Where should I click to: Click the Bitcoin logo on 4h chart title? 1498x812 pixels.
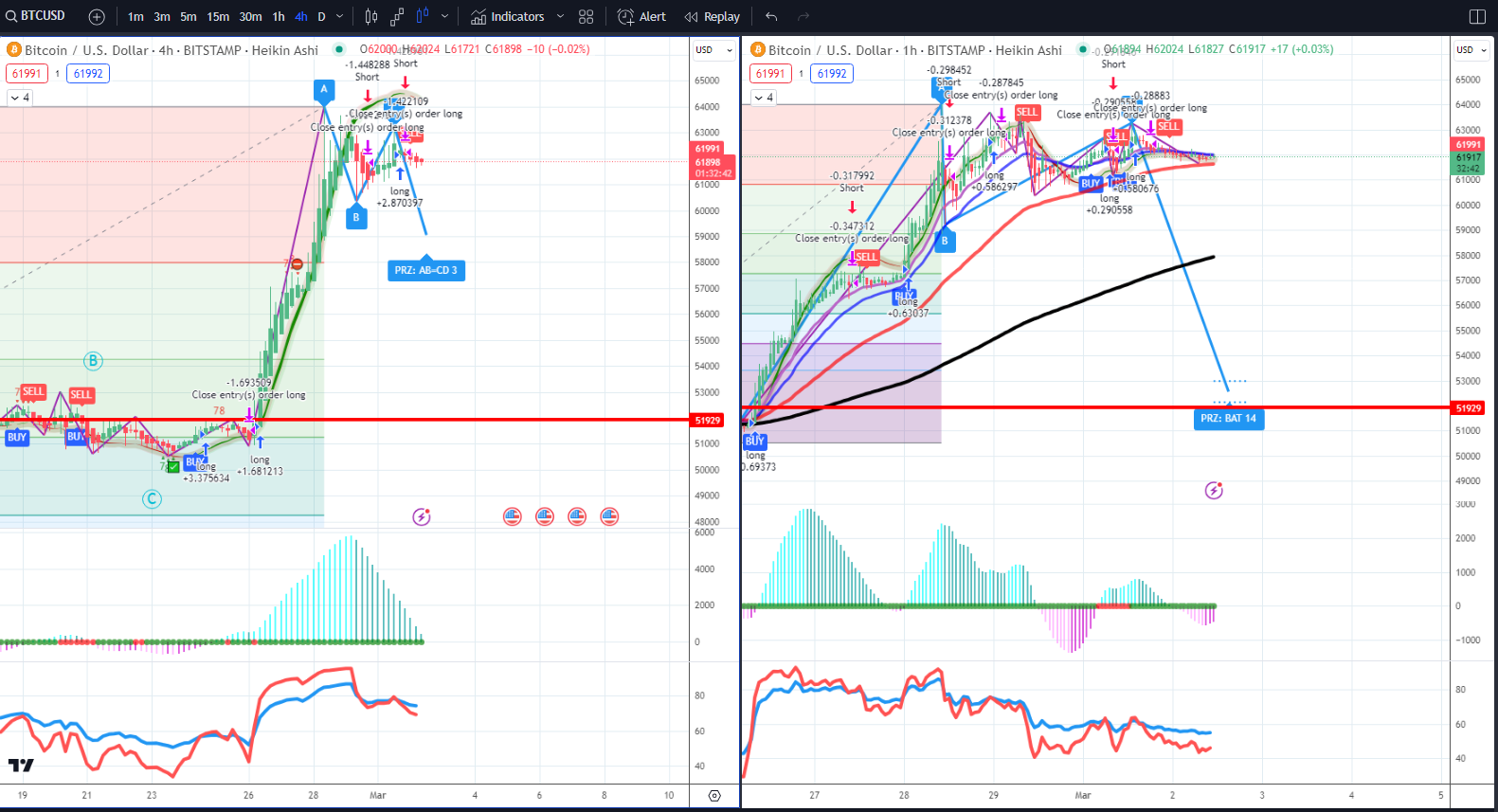(x=14, y=49)
